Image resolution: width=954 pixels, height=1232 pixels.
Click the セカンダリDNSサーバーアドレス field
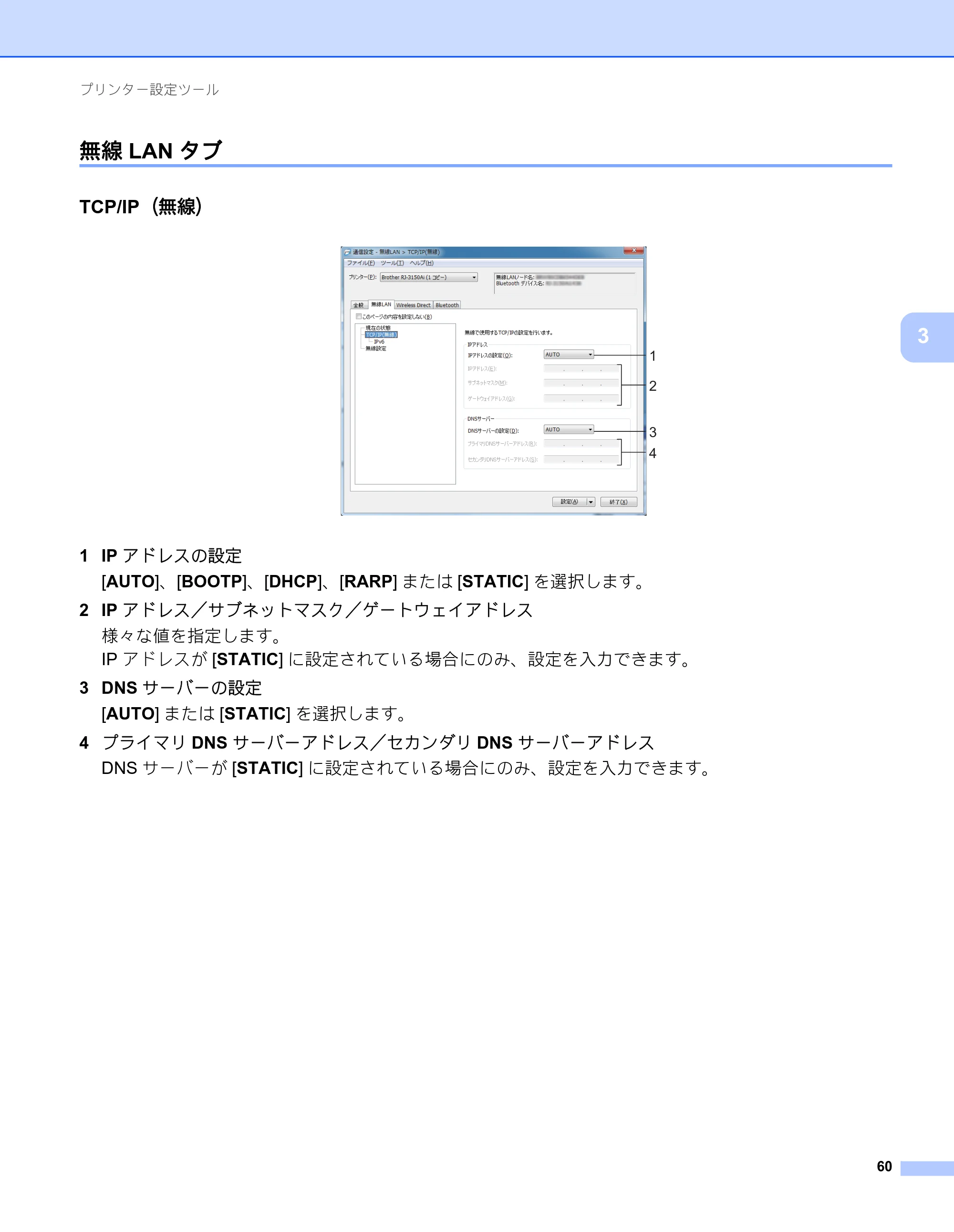(x=581, y=460)
